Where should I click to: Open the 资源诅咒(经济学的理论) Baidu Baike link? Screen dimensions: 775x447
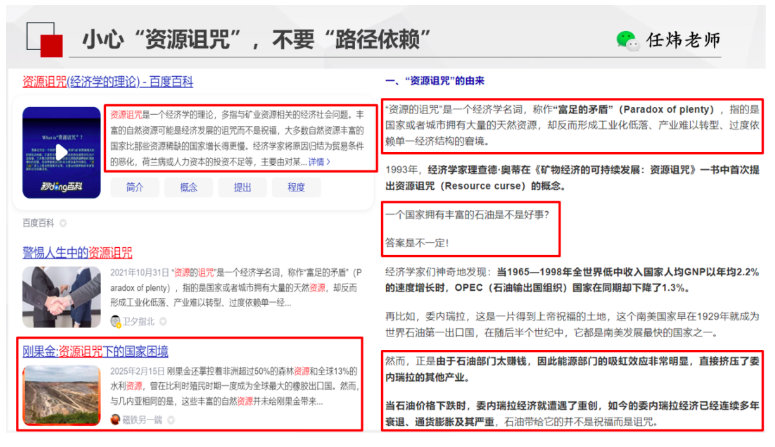(107, 81)
